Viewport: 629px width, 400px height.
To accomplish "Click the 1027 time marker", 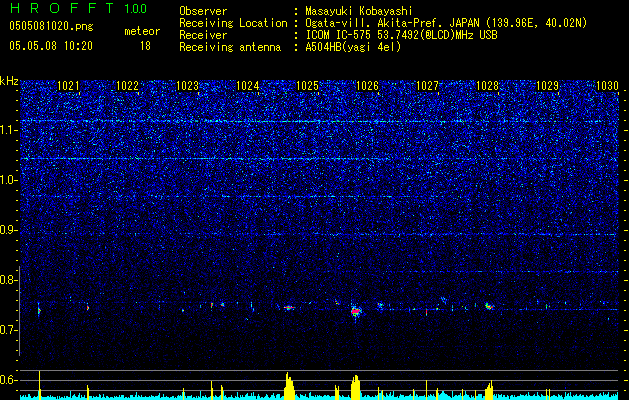I will [x=428, y=86].
